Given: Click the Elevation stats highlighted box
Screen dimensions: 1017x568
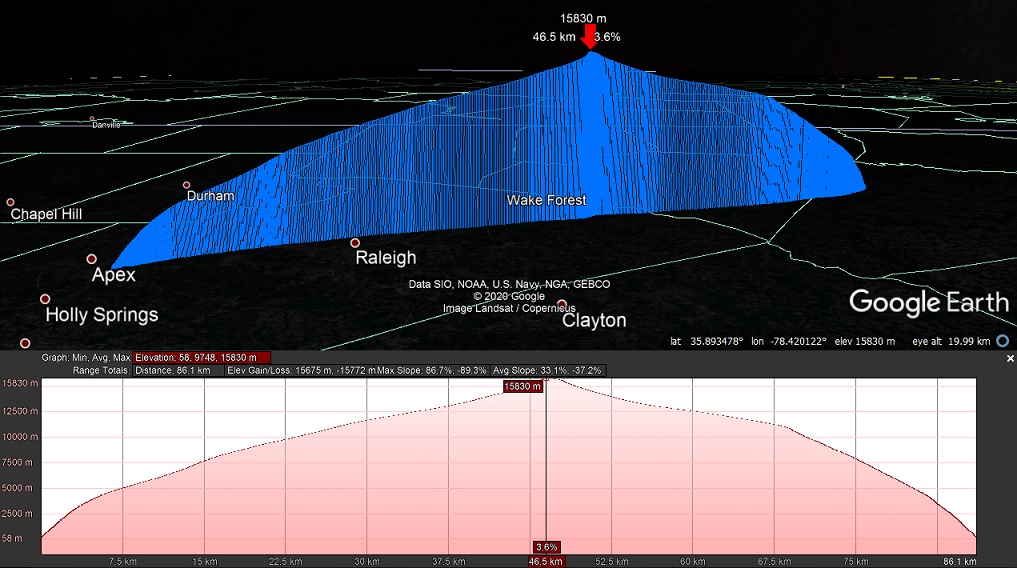Looking at the screenshot, I should (203, 357).
